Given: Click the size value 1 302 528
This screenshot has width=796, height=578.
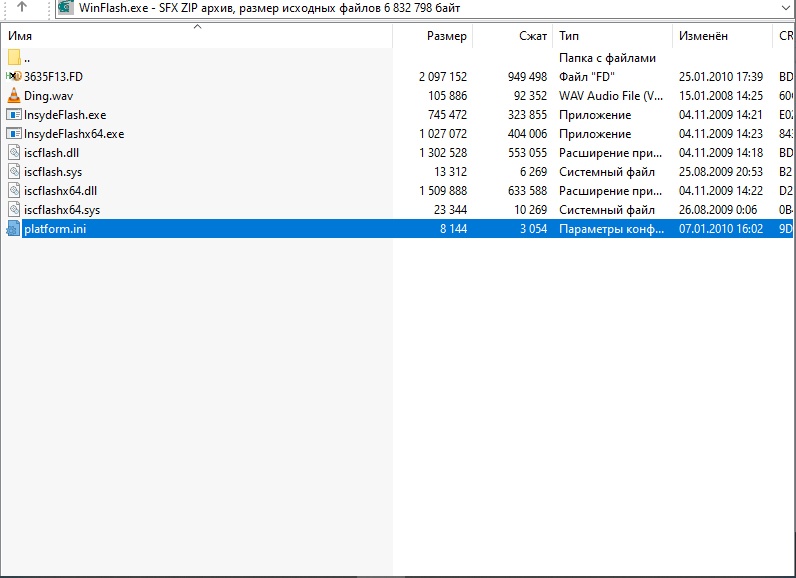Looking at the screenshot, I should [443, 153].
